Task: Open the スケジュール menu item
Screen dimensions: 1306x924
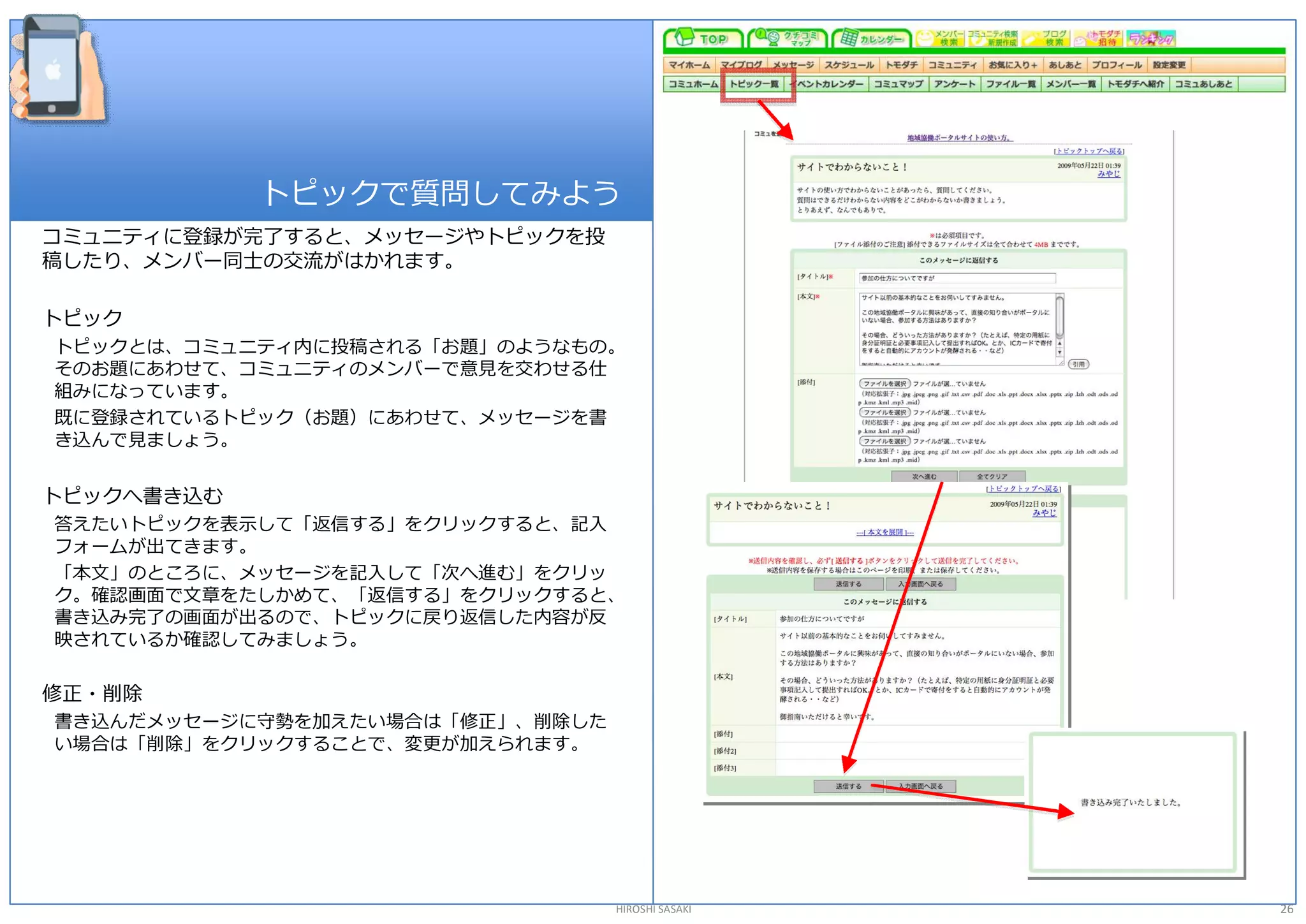Action: [849, 65]
